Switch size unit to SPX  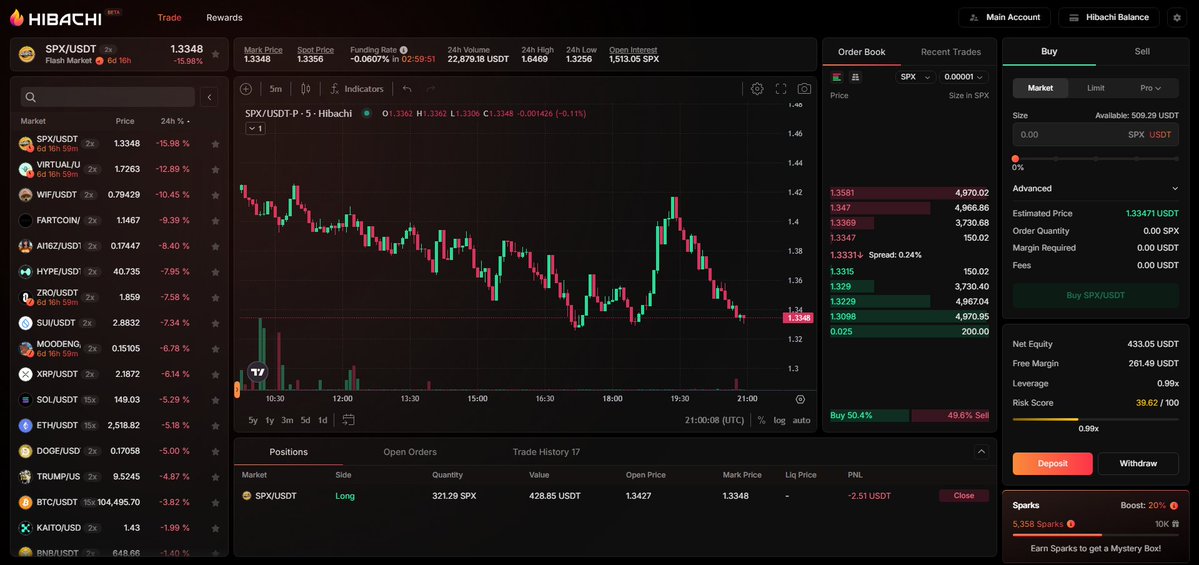(x=1136, y=135)
